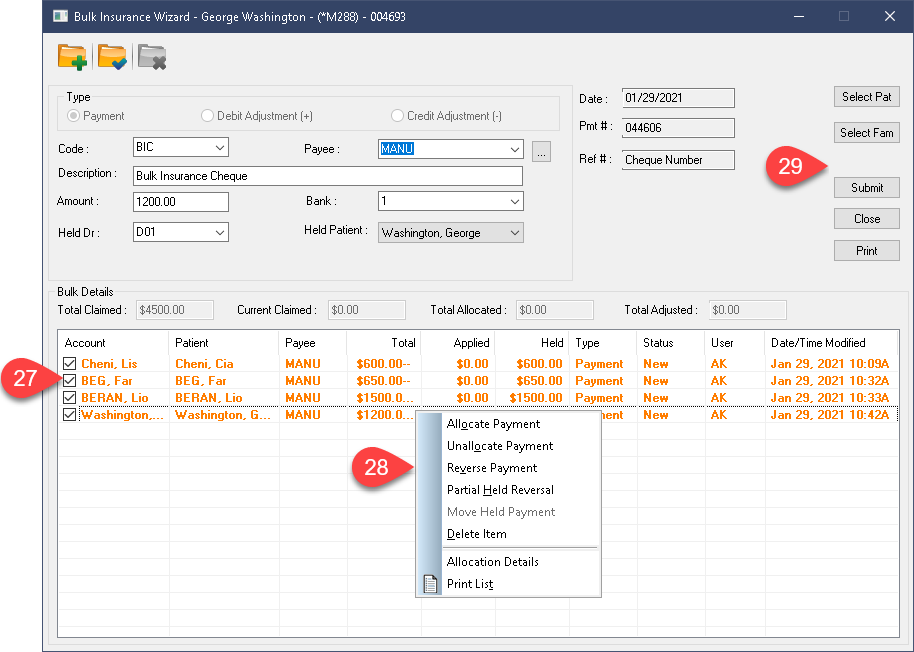Click the Select Fam button
This screenshot has width=914, height=652.
pos(867,133)
